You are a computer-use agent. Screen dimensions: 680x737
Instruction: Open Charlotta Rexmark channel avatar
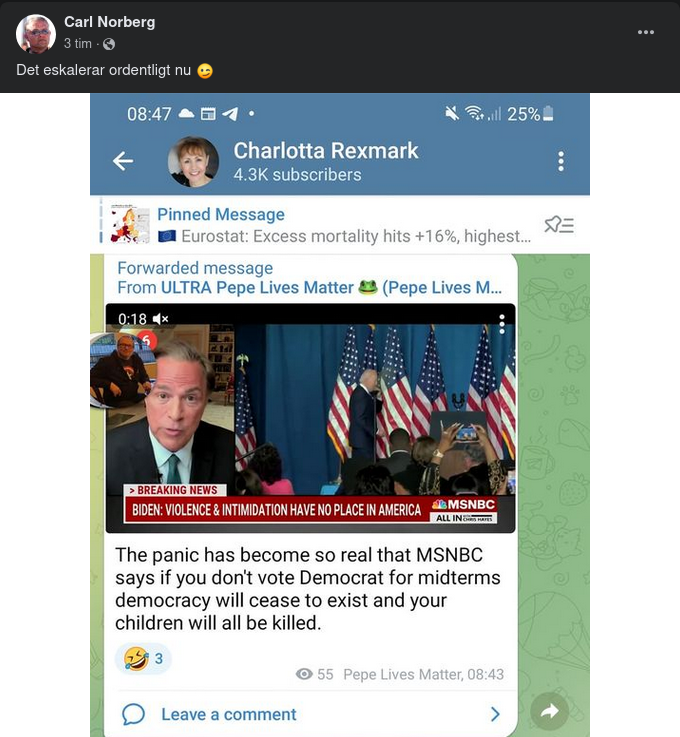click(x=193, y=162)
